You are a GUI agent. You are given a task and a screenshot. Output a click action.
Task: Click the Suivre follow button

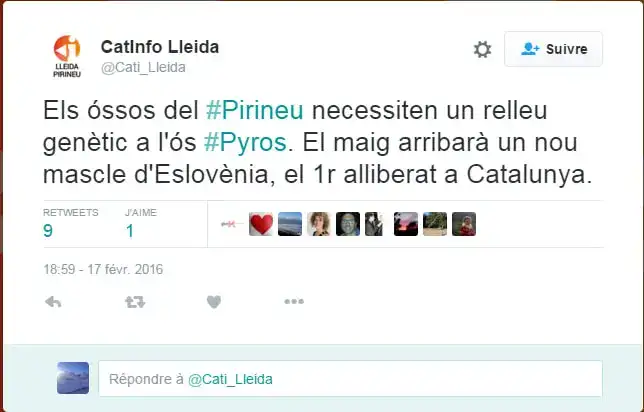(x=553, y=49)
